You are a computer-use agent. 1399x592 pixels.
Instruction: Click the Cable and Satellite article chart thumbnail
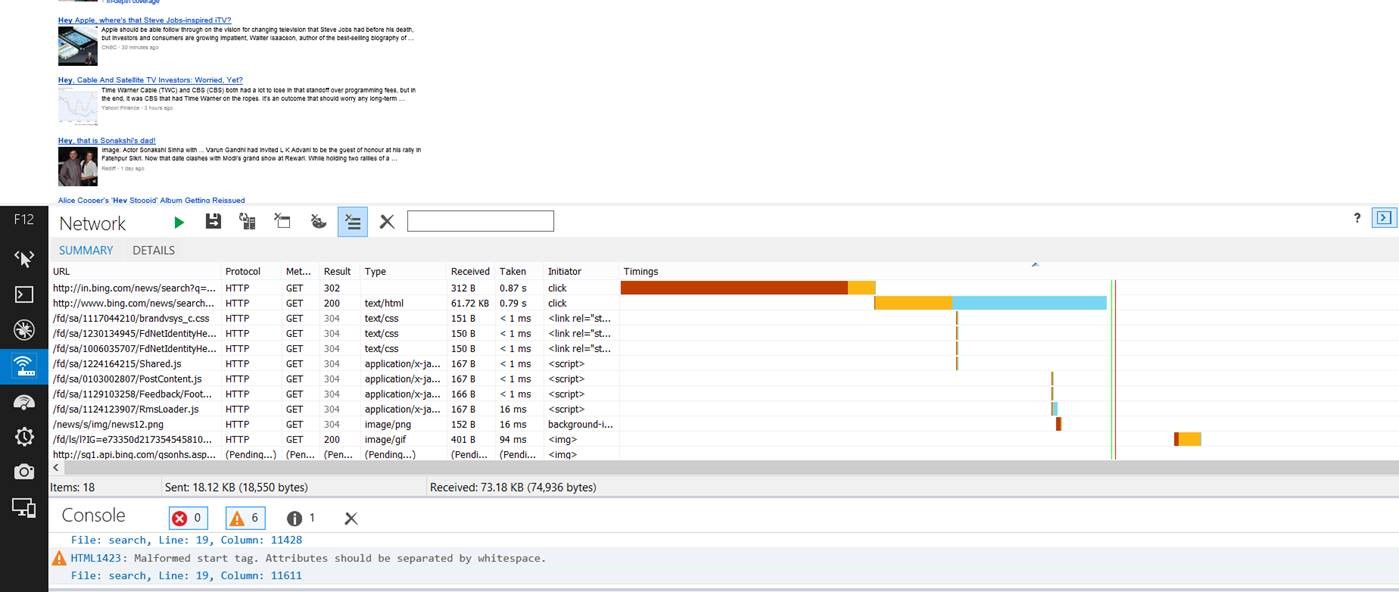click(78, 106)
